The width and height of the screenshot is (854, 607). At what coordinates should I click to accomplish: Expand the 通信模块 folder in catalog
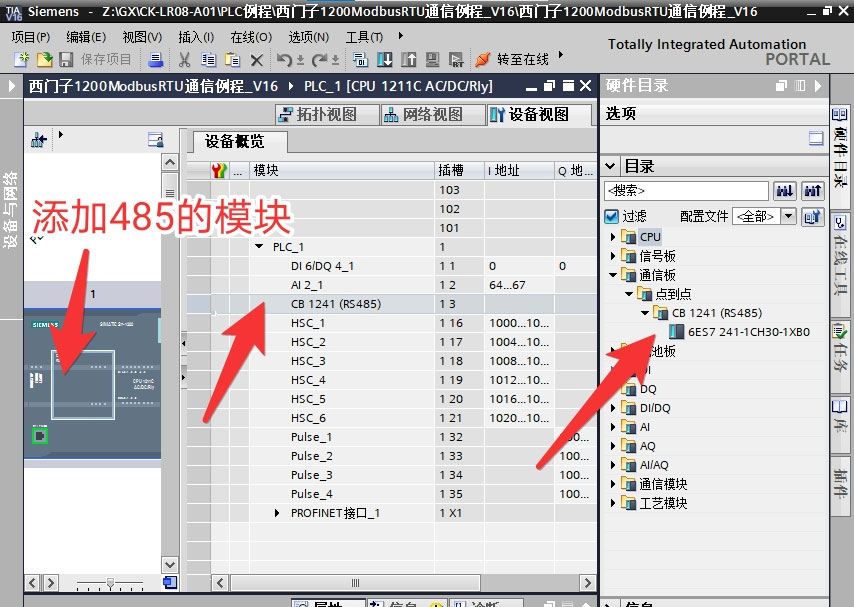coord(613,484)
